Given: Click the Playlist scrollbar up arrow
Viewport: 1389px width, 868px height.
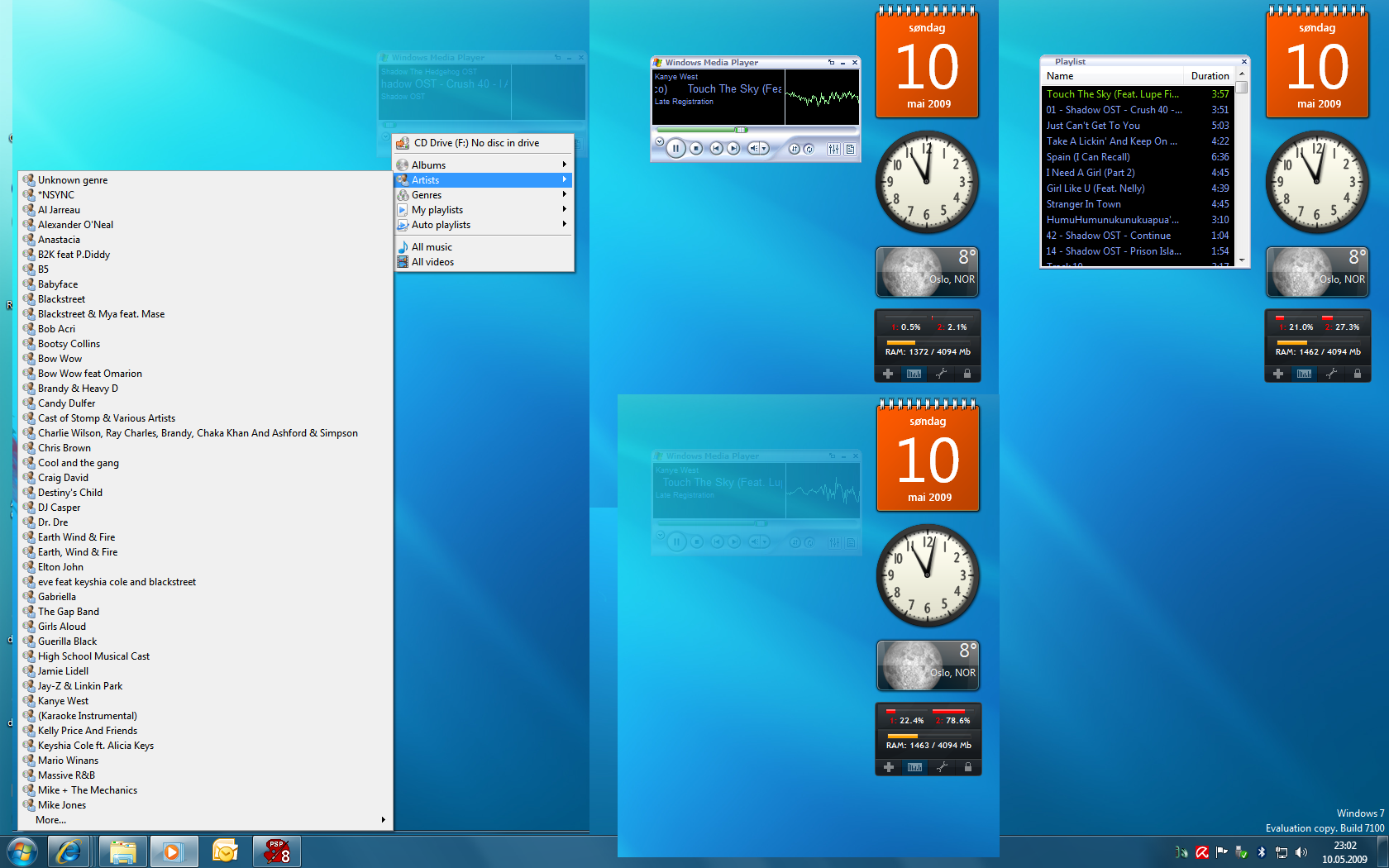Looking at the screenshot, I should click(1242, 74).
